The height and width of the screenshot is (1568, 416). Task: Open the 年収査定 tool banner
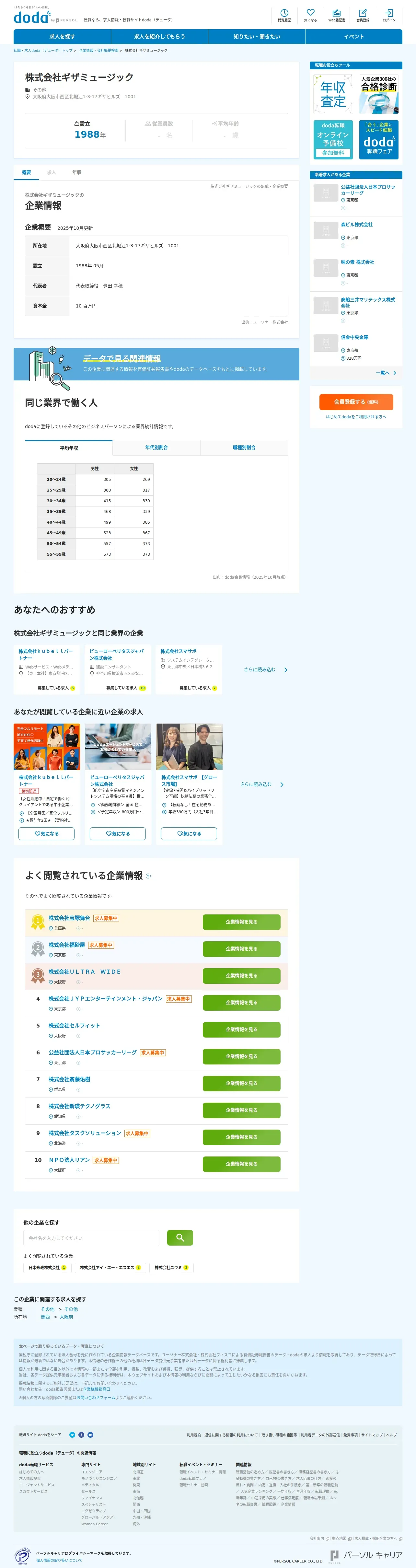333,94
